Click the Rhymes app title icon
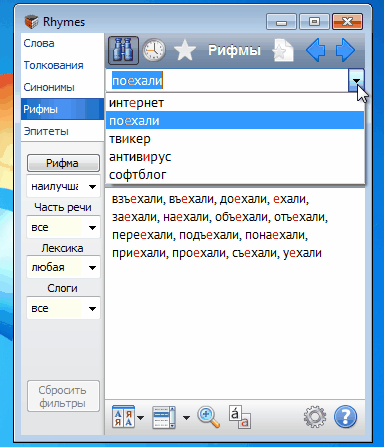 (31, 22)
